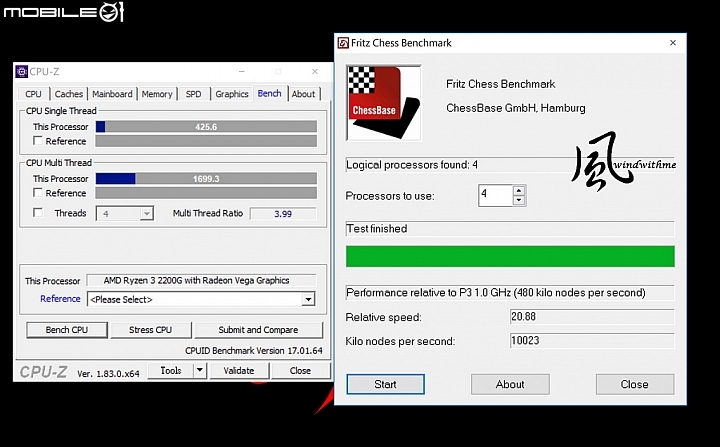Close CPU-Z with the bottom Close button
The height and width of the screenshot is (447, 720).
300,370
